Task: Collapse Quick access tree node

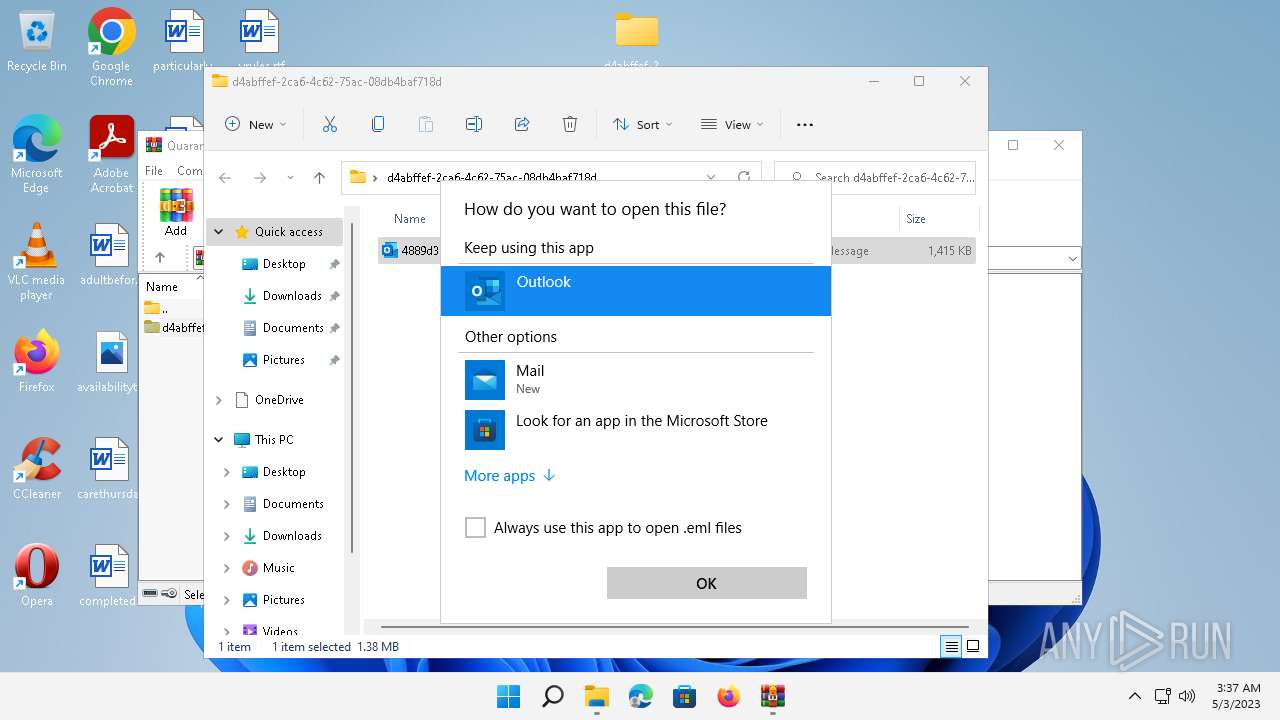Action: (x=218, y=232)
